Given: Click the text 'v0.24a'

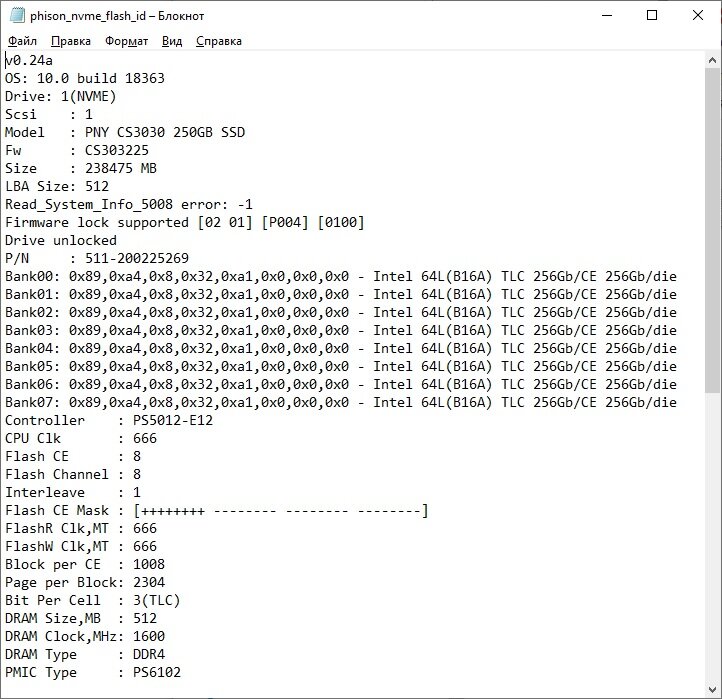Looking at the screenshot, I should pos(29,60).
